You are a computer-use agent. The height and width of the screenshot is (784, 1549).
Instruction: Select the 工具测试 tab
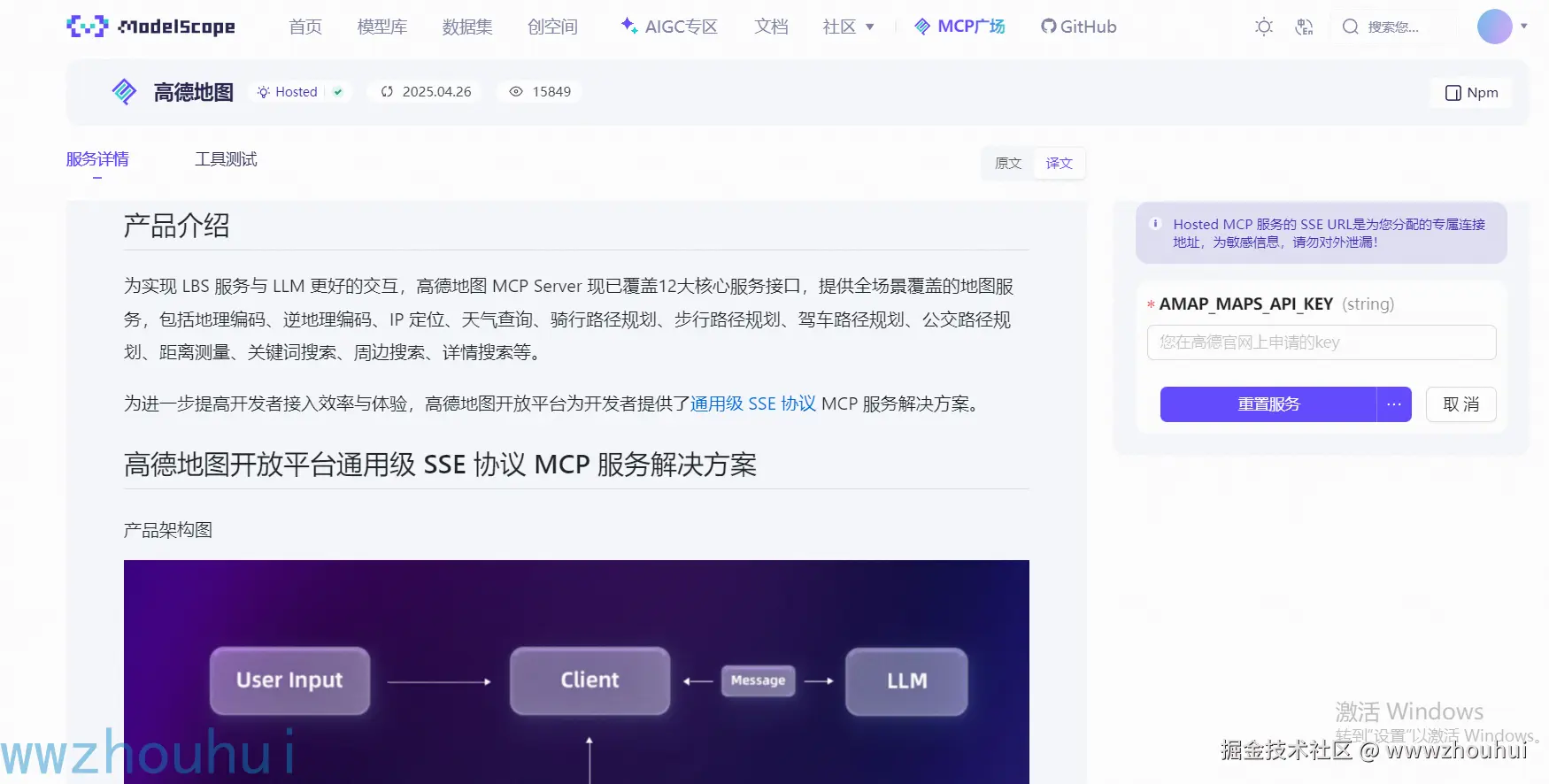226,159
